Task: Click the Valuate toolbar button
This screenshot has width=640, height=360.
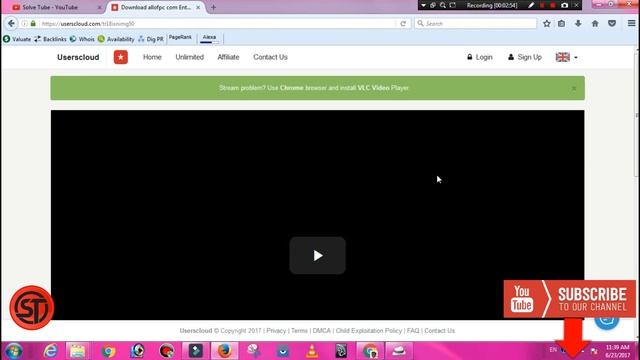Action: (x=17, y=39)
